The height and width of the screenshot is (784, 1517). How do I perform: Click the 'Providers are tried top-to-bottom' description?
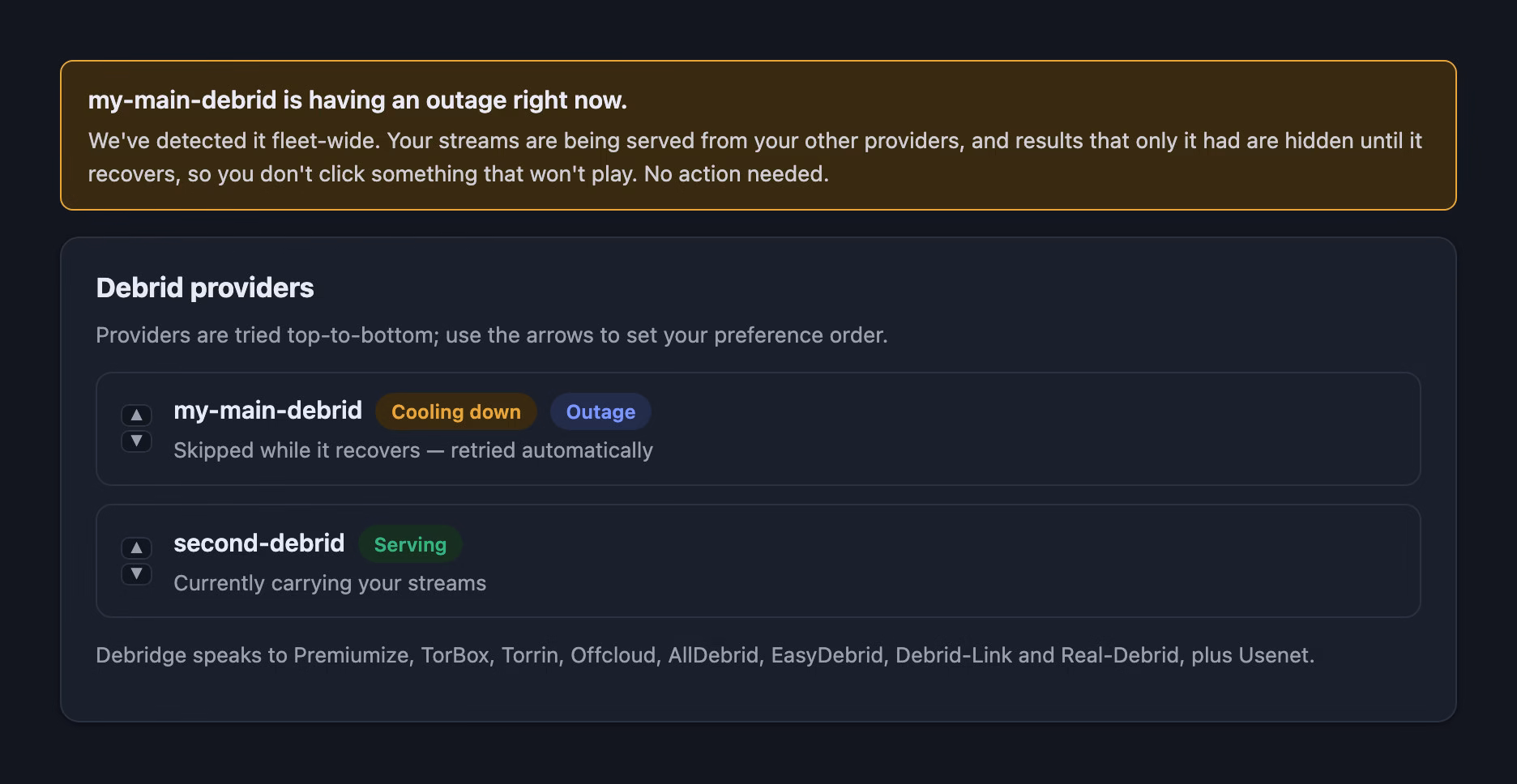tap(492, 335)
